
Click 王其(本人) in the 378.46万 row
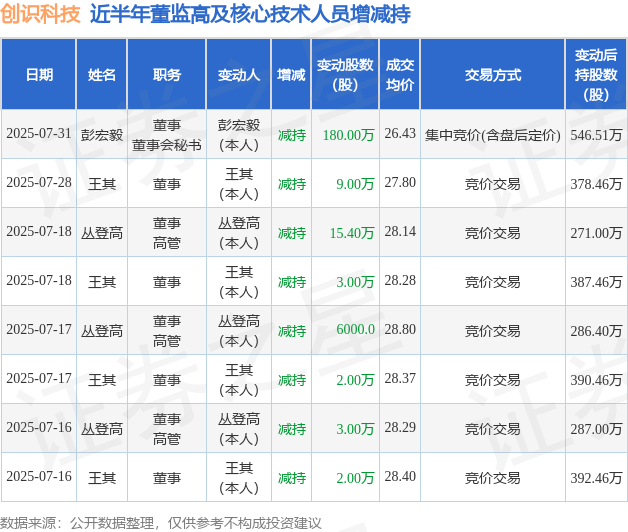pyautogui.click(x=239, y=184)
